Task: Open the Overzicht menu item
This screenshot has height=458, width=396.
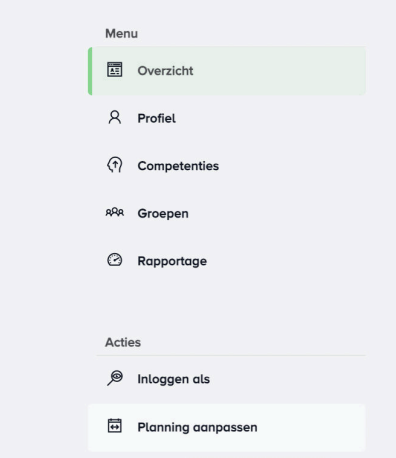Action: [x=227, y=71]
